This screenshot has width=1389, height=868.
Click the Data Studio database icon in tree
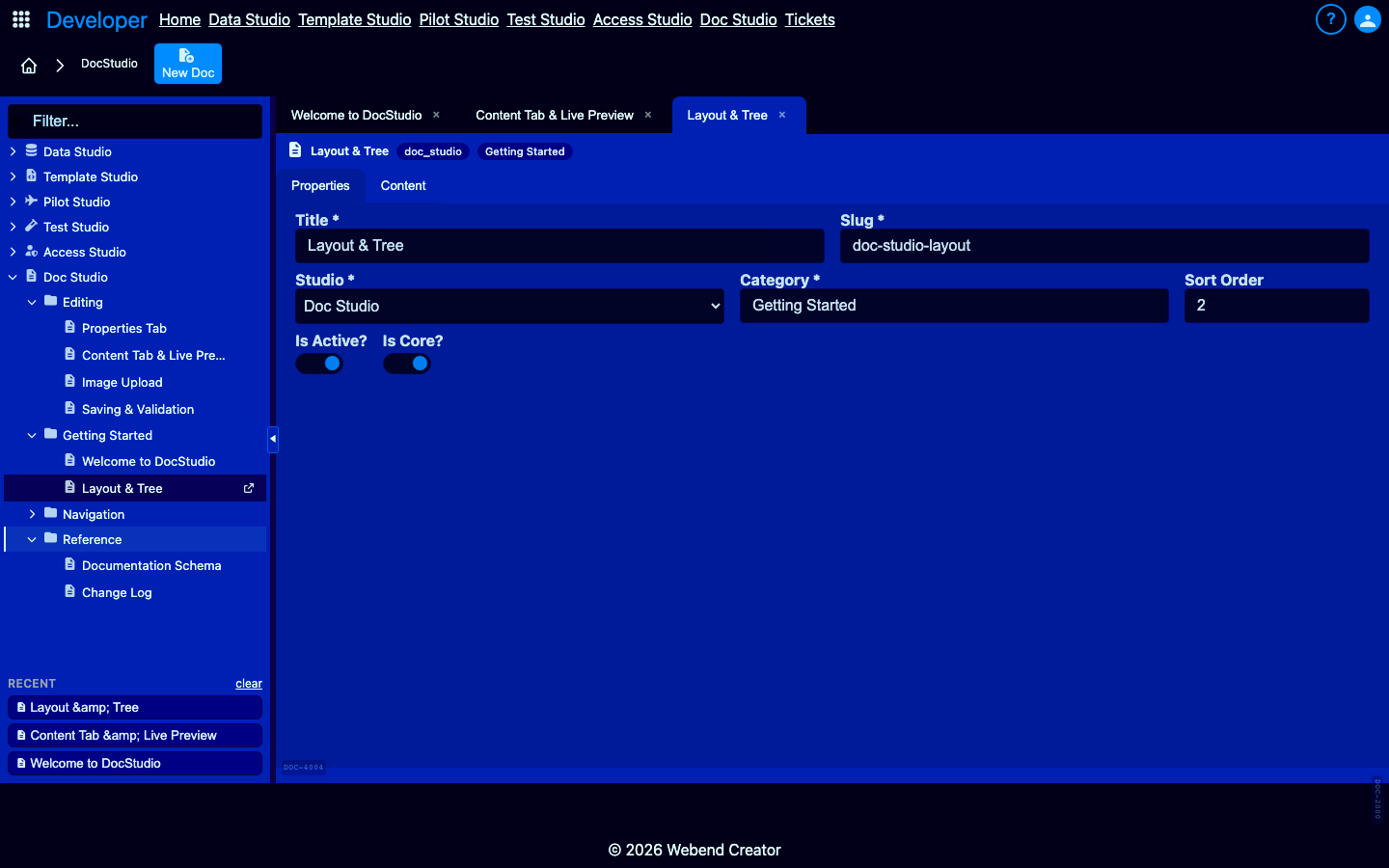[32, 150]
